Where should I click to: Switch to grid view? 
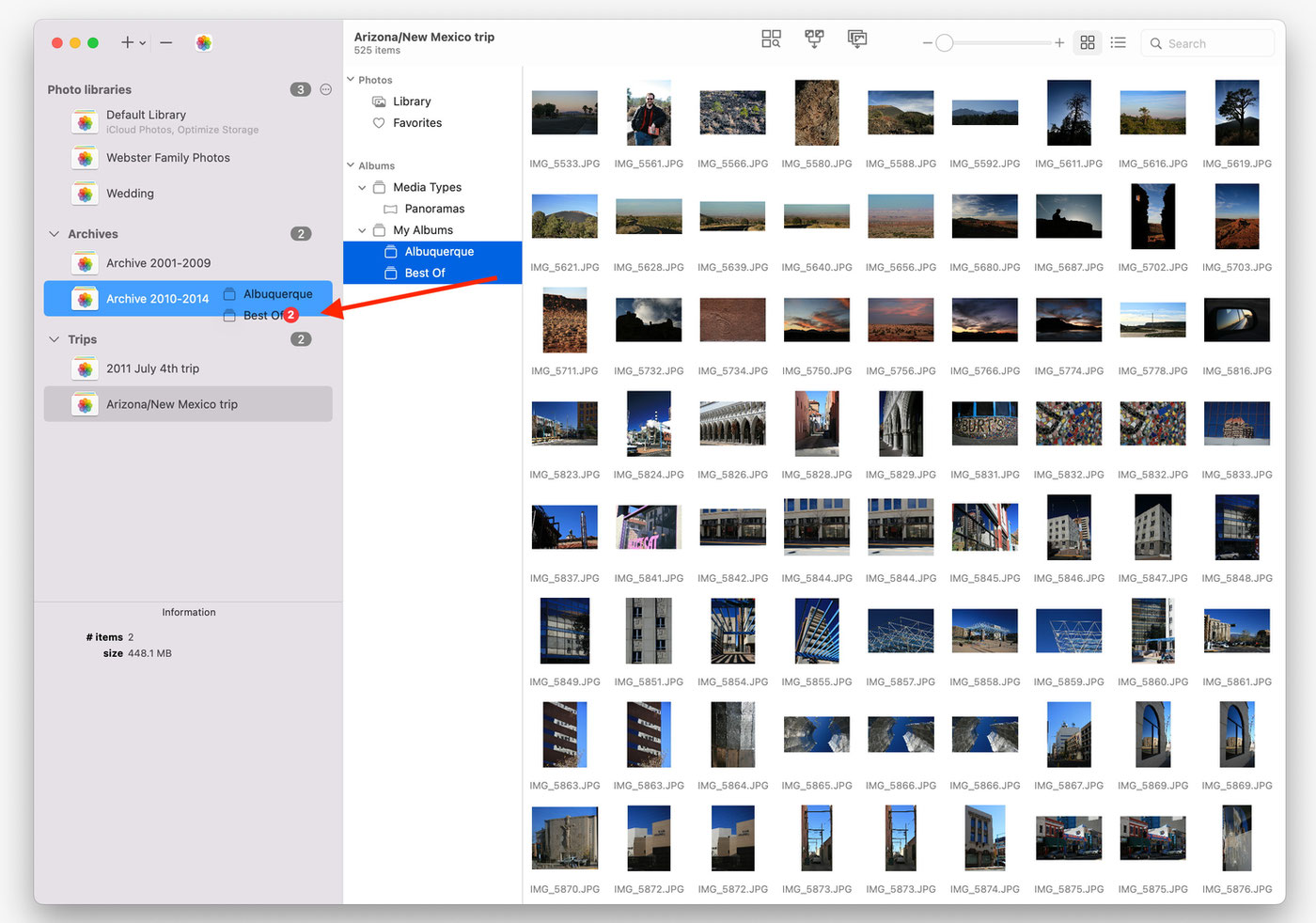(1088, 42)
